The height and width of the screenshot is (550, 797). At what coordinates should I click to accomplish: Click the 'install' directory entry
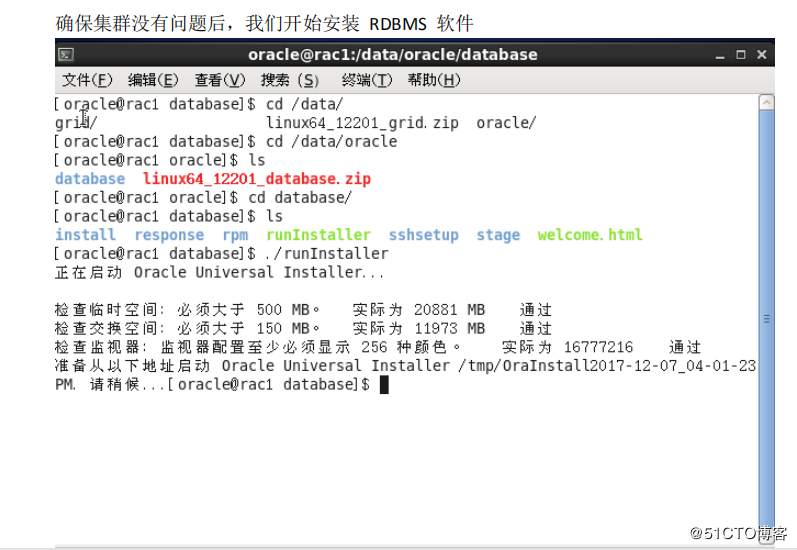[85, 235]
